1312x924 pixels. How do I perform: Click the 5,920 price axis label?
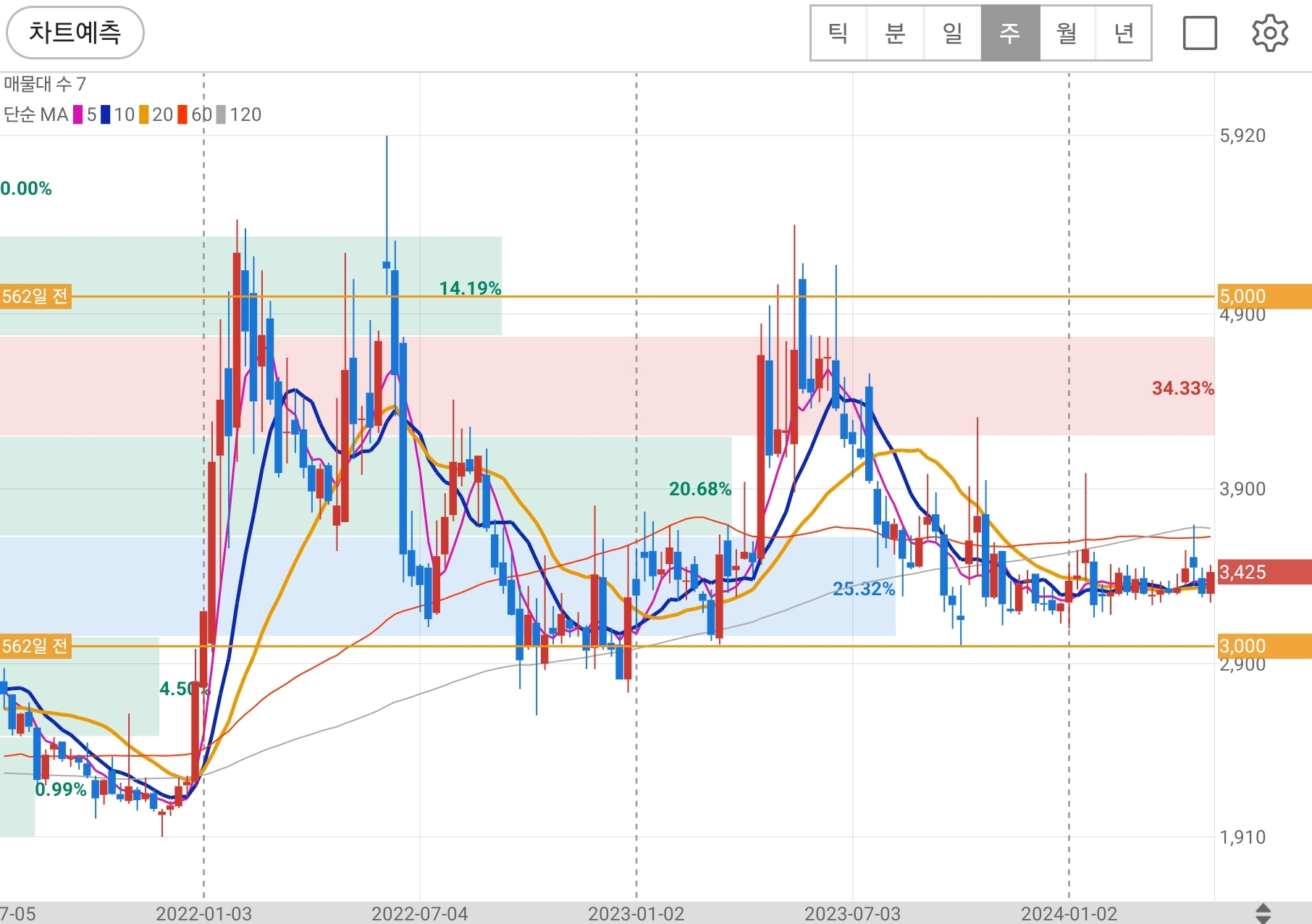tap(1242, 135)
